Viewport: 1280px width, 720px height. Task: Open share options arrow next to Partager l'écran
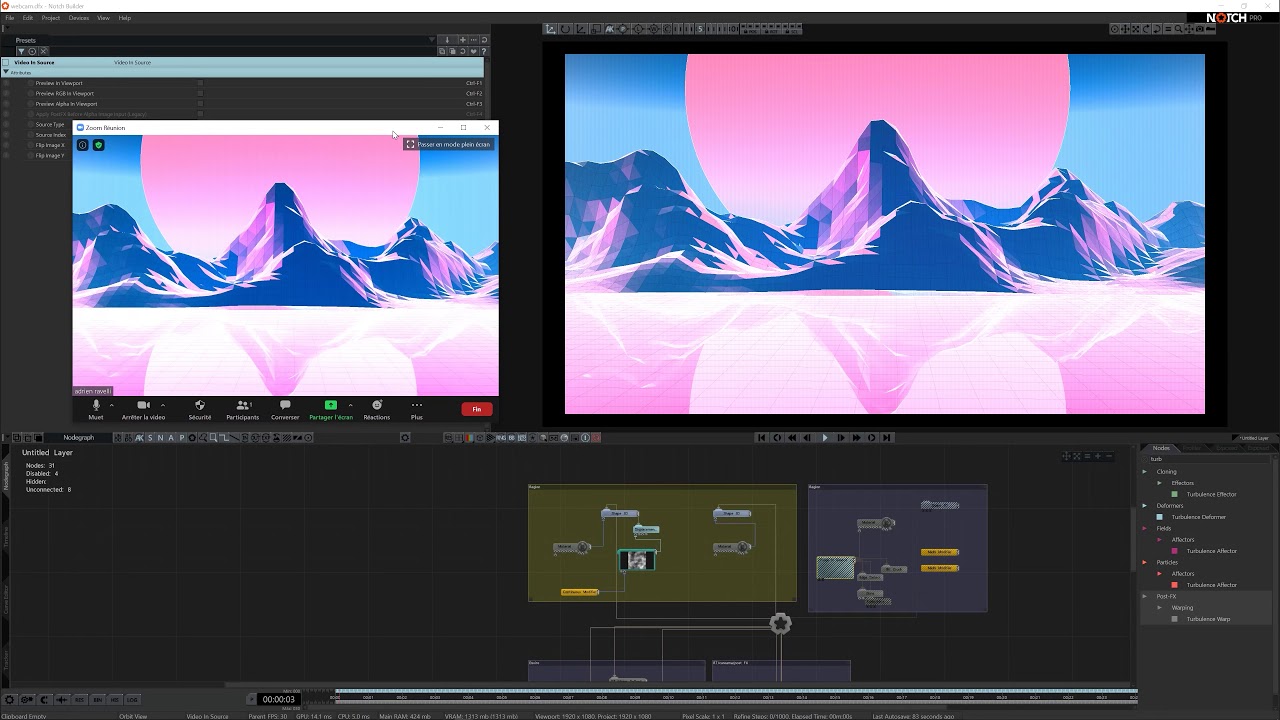[350, 405]
